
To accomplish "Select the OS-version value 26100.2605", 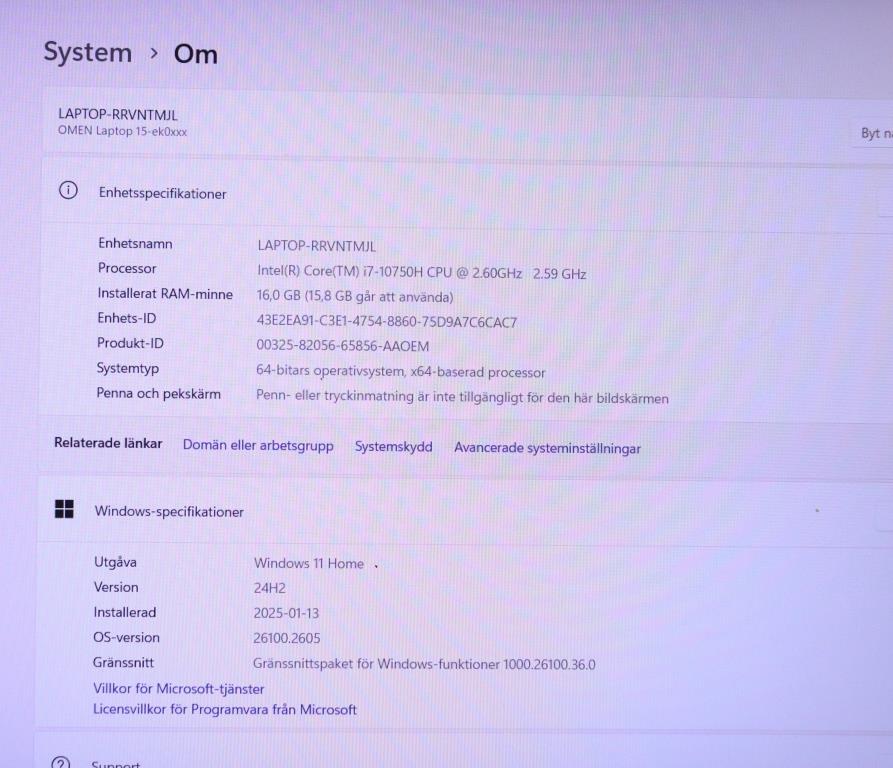I will click(286, 638).
